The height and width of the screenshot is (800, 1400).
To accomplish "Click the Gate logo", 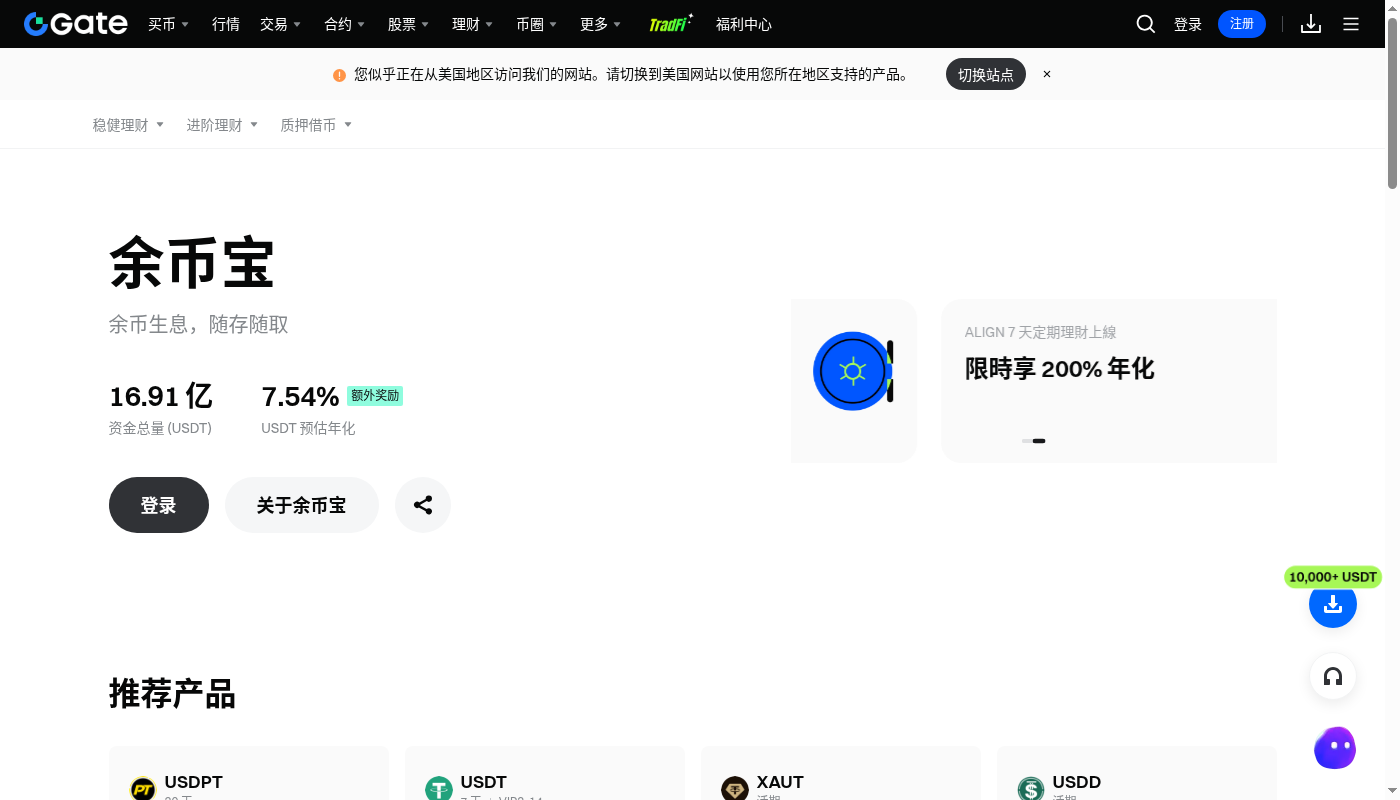I will click(76, 24).
